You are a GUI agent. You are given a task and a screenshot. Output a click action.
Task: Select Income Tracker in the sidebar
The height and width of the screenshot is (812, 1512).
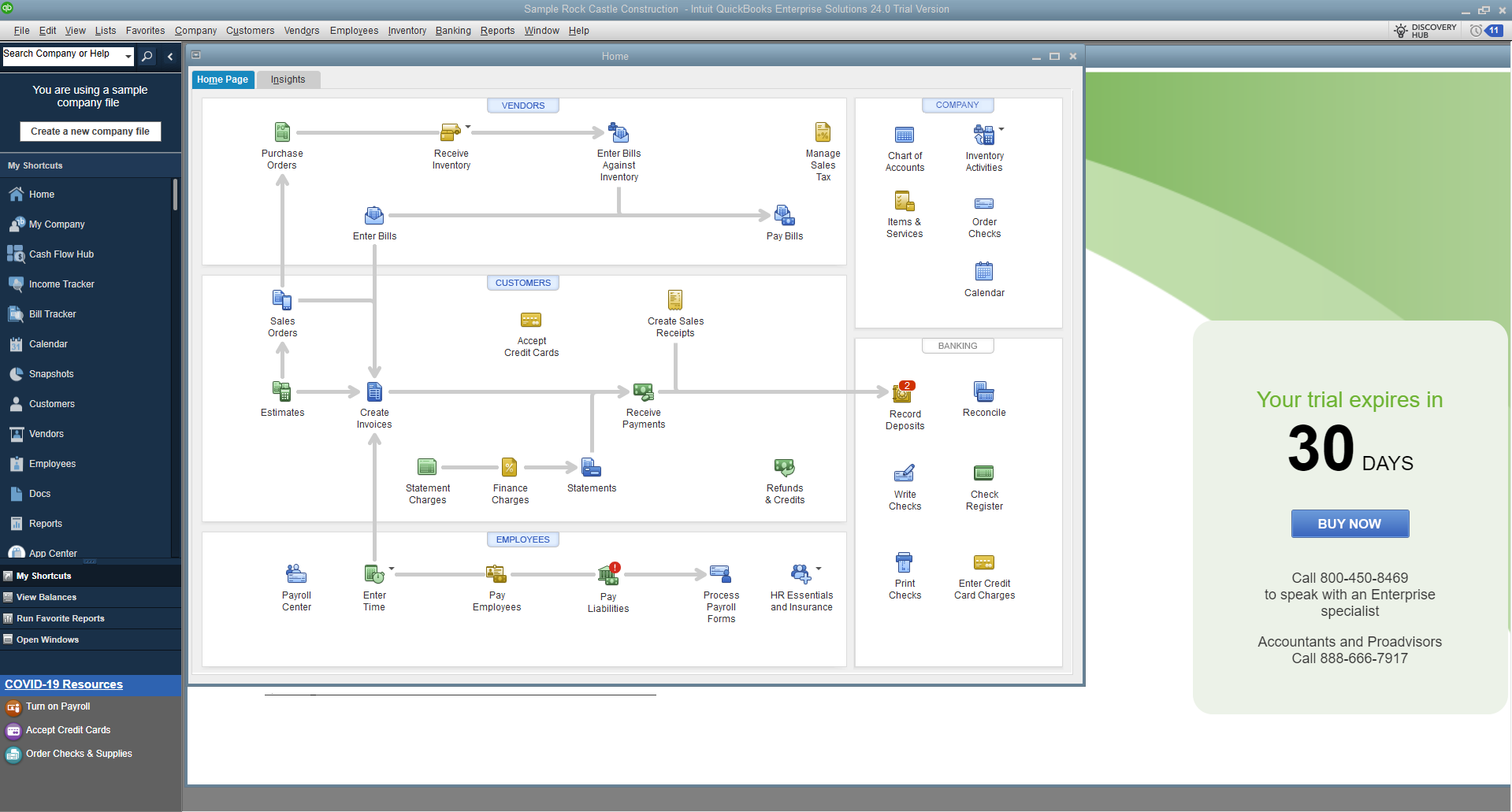61,284
